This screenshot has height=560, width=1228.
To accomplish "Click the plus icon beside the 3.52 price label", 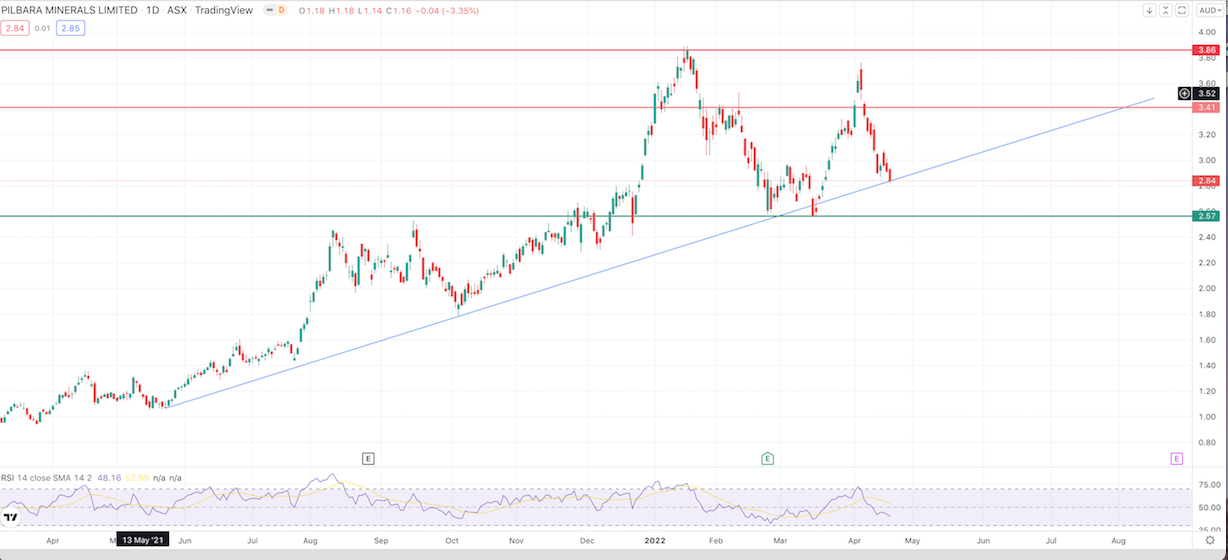I will point(1184,93).
